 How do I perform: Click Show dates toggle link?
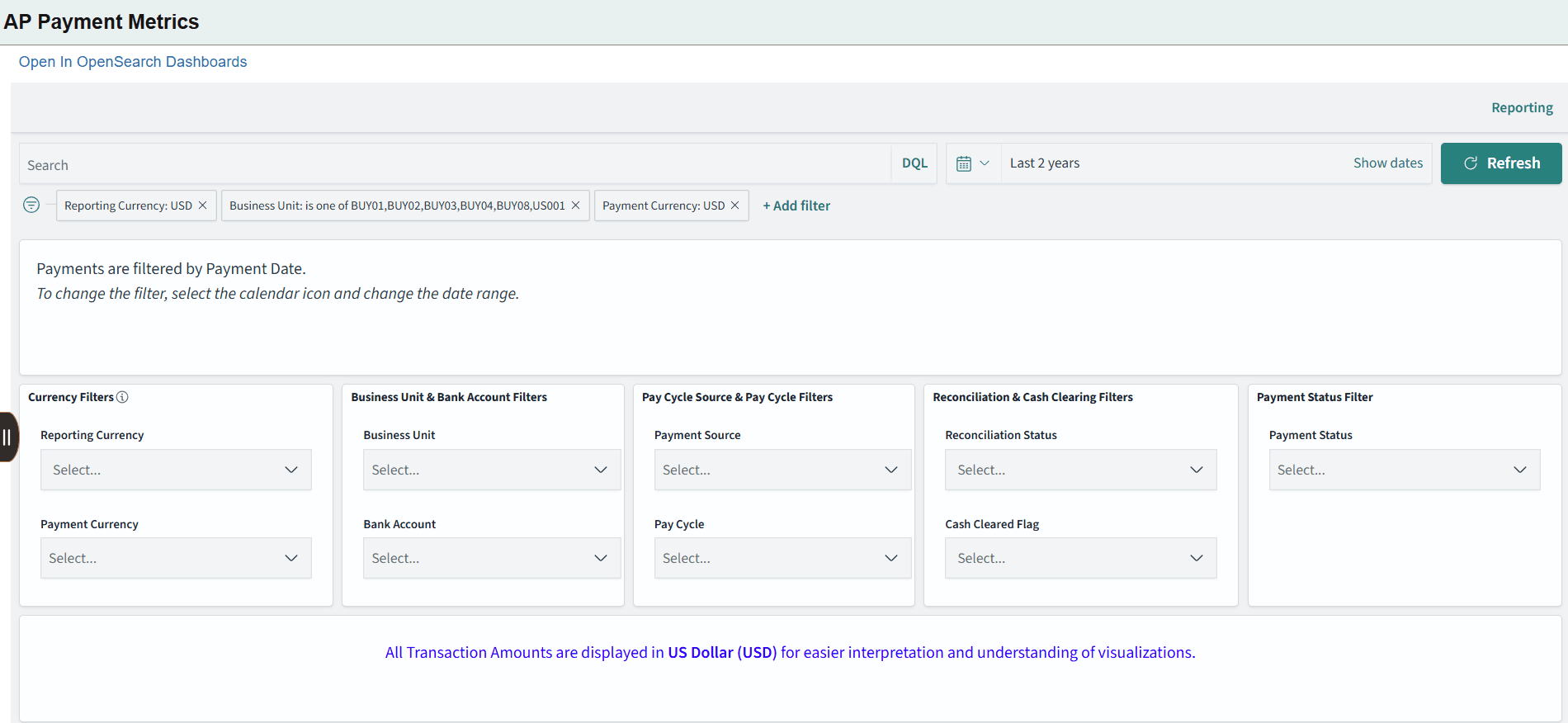pos(1387,163)
